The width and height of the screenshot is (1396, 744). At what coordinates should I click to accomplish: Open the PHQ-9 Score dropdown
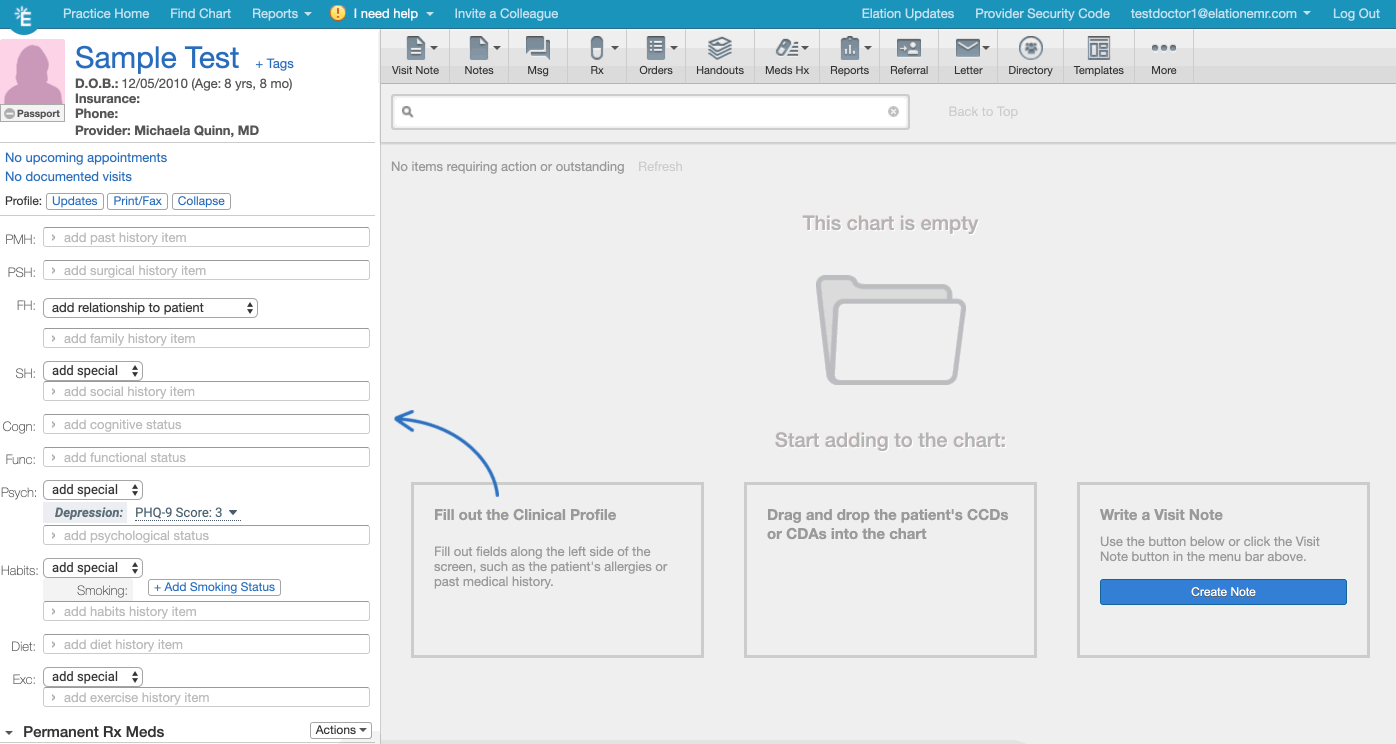[187, 512]
